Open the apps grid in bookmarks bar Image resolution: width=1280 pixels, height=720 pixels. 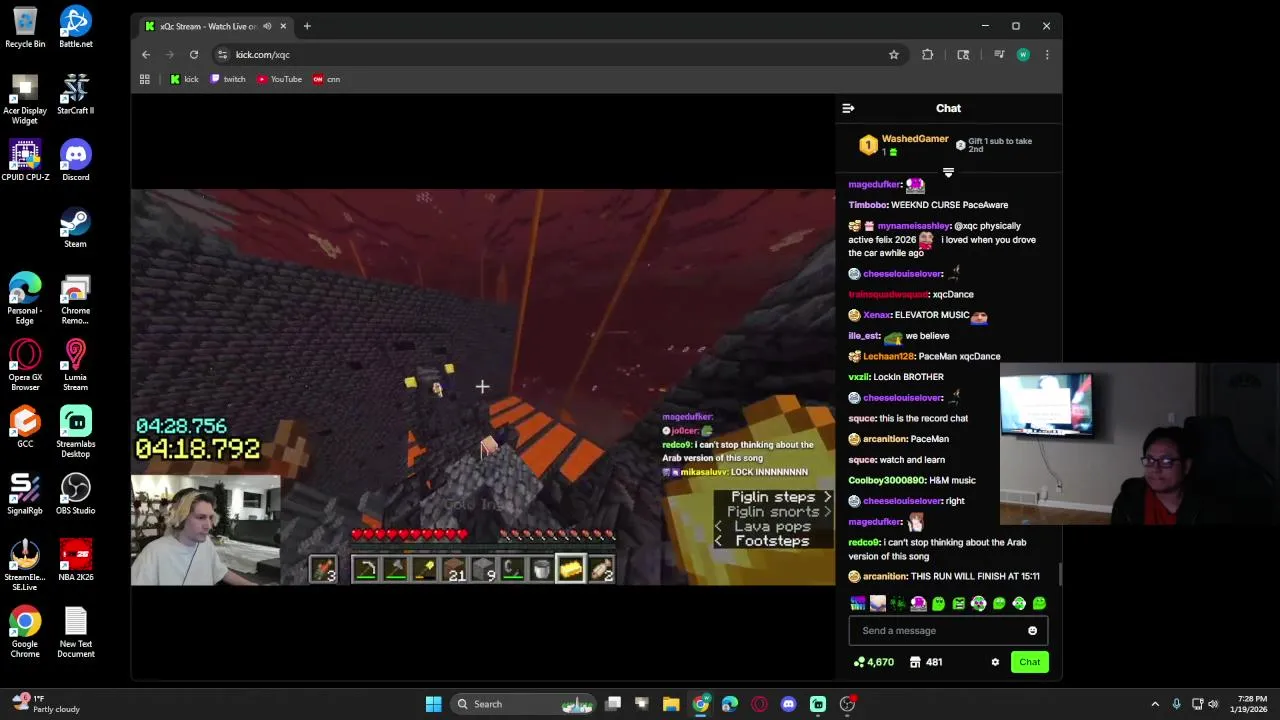point(145,79)
